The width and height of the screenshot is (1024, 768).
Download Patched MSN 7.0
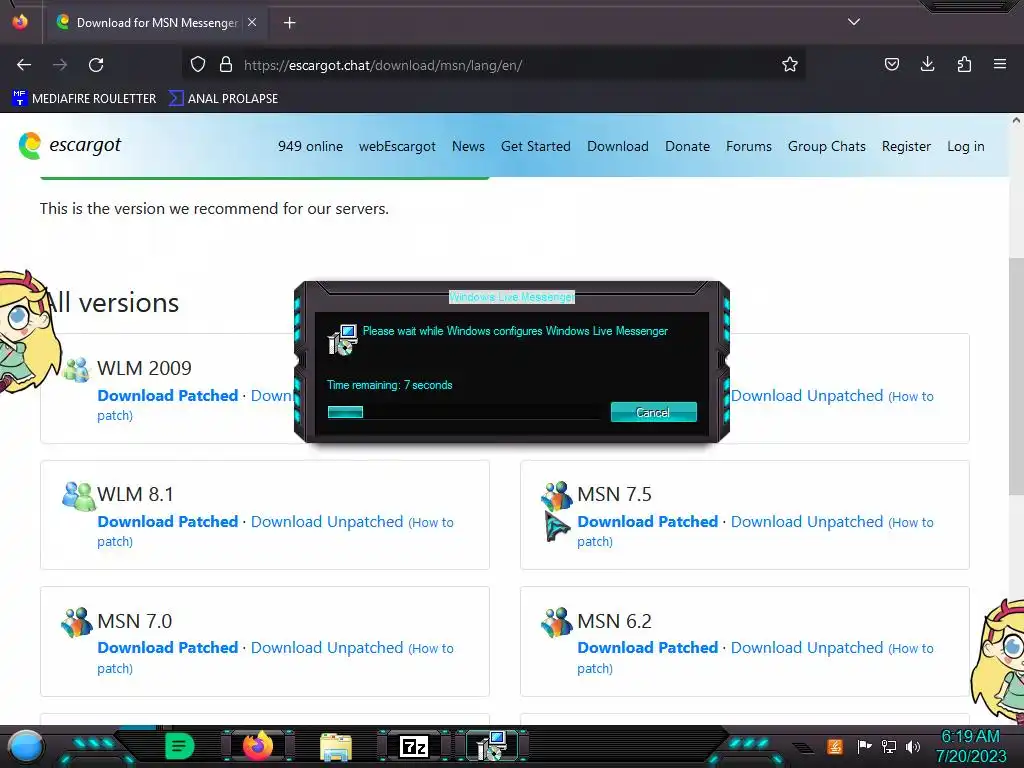(x=168, y=648)
